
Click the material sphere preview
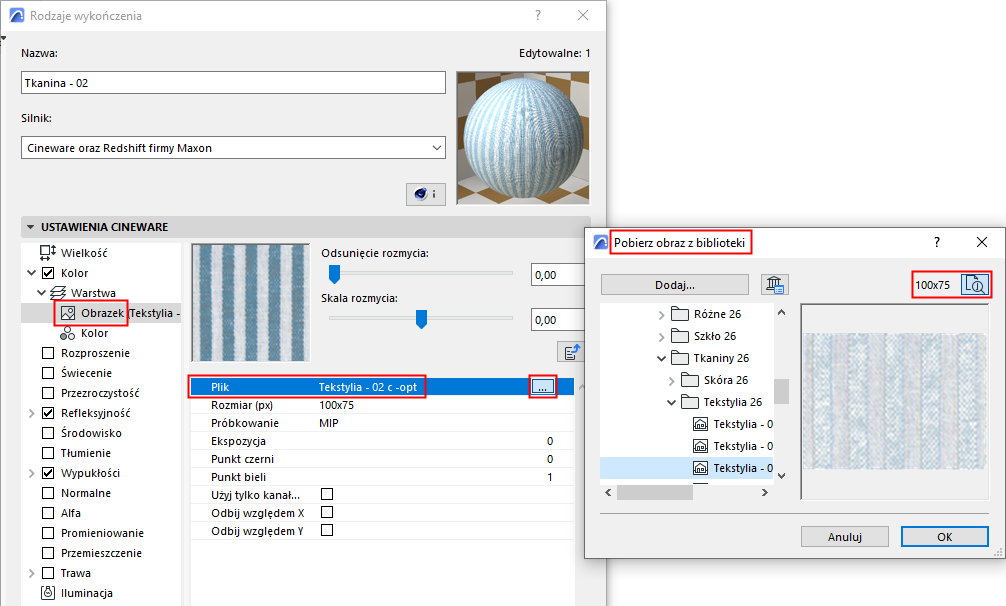pyautogui.click(x=523, y=138)
